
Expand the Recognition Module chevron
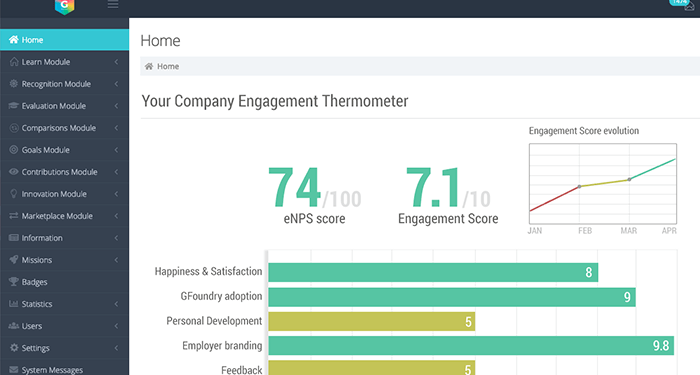116,83
